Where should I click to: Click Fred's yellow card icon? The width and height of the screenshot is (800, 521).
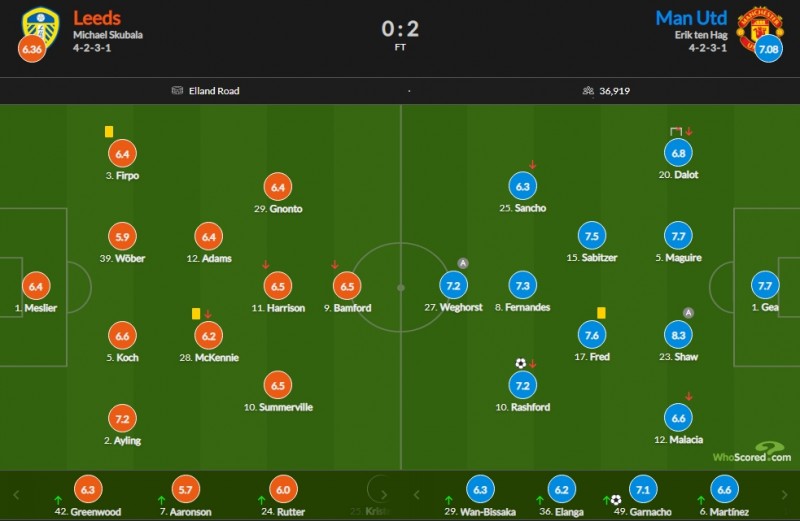[x=601, y=313]
